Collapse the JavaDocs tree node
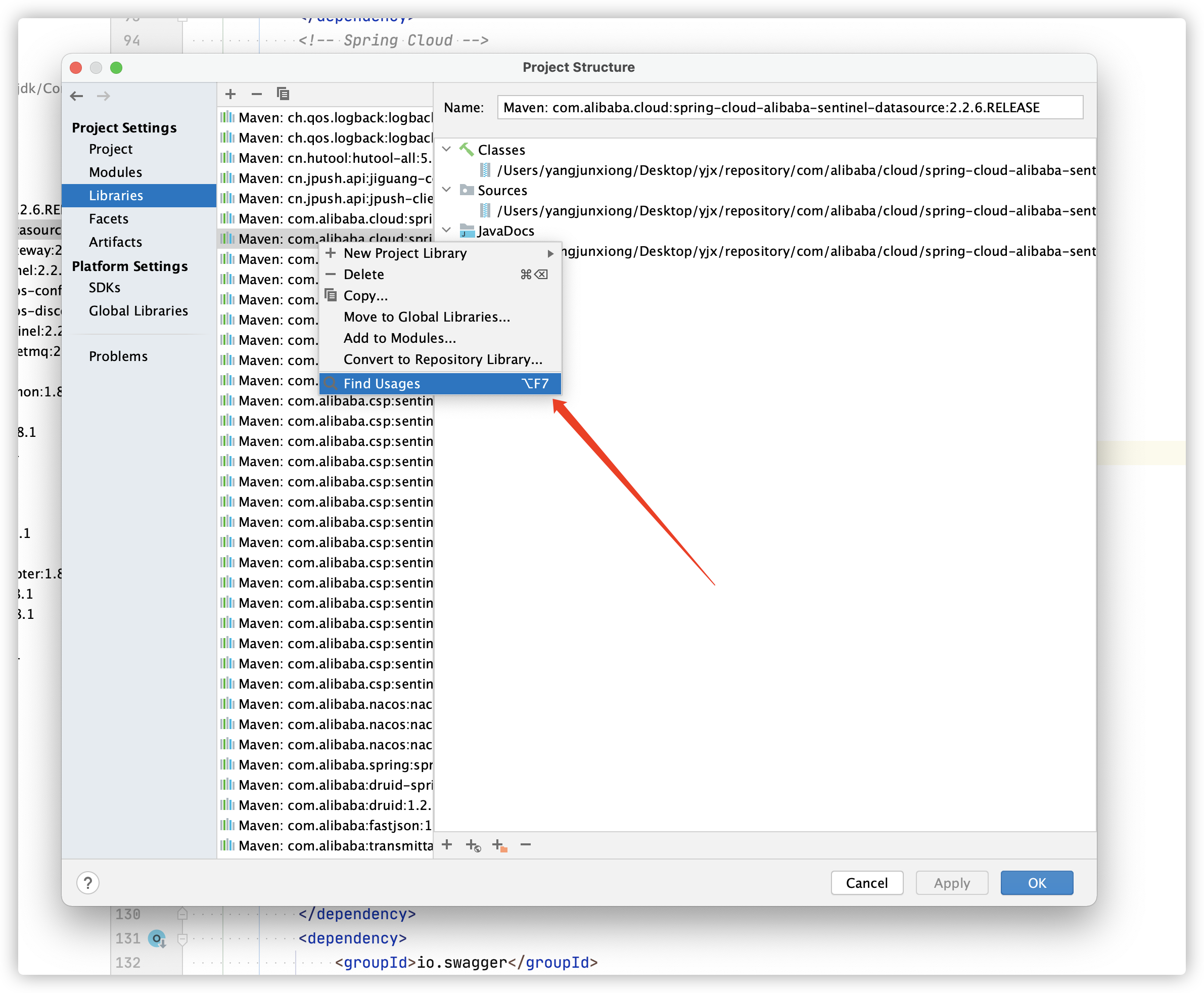The height and width of the screenshot is (993, 1204). 446,231
